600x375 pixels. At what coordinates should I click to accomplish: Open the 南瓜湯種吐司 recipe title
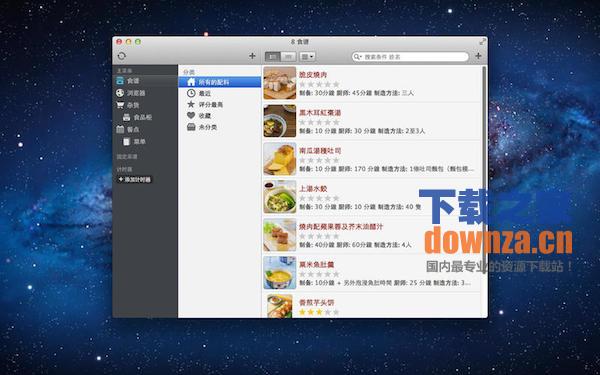point(320,151)
